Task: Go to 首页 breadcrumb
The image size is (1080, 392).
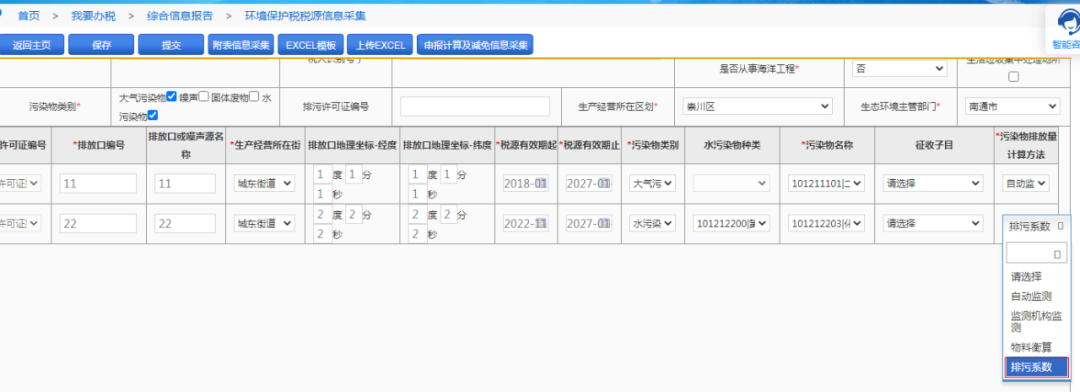Action: coord(29,15)
